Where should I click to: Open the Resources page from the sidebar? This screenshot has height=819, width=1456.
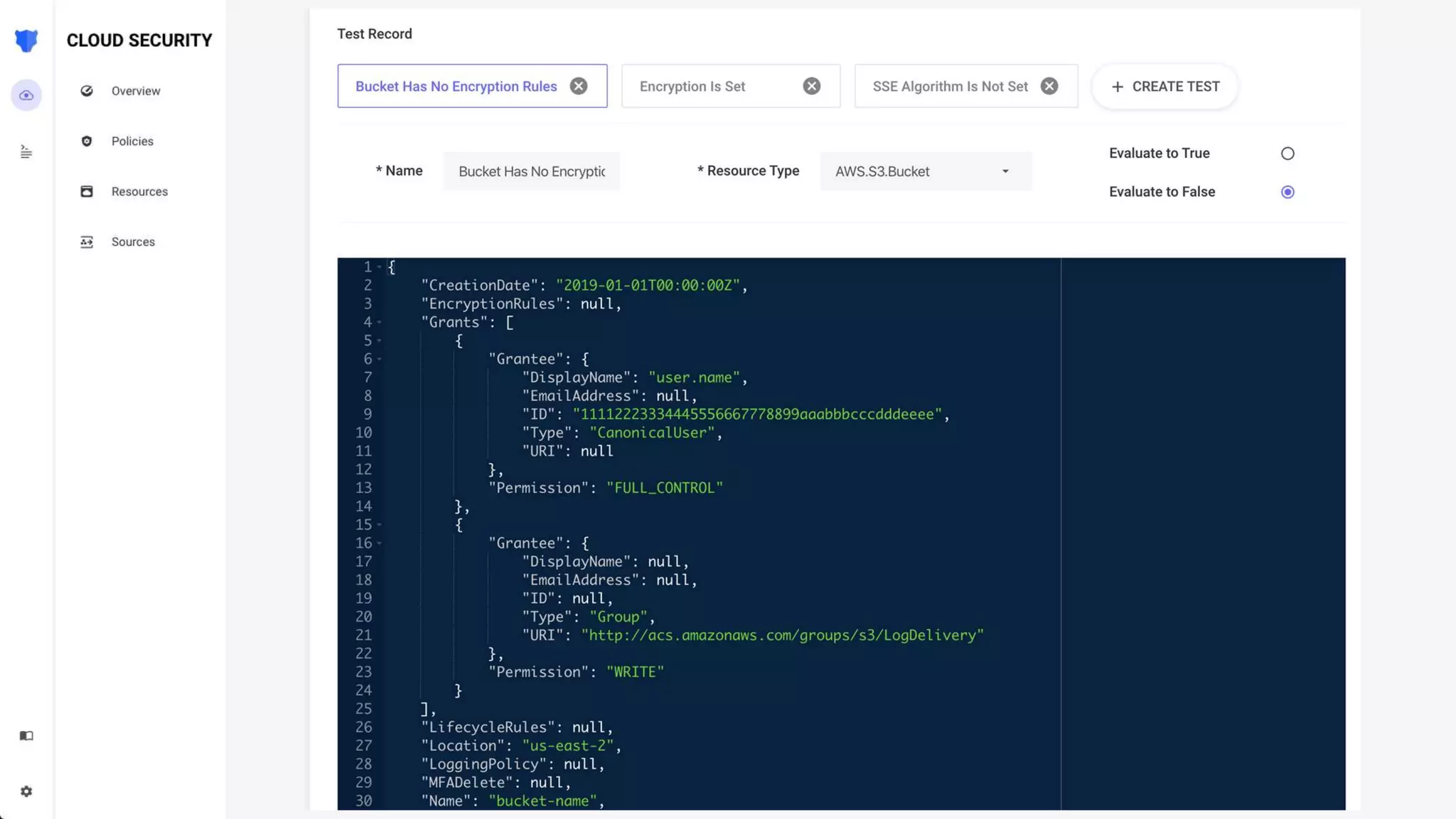click(x=139, y=192)
